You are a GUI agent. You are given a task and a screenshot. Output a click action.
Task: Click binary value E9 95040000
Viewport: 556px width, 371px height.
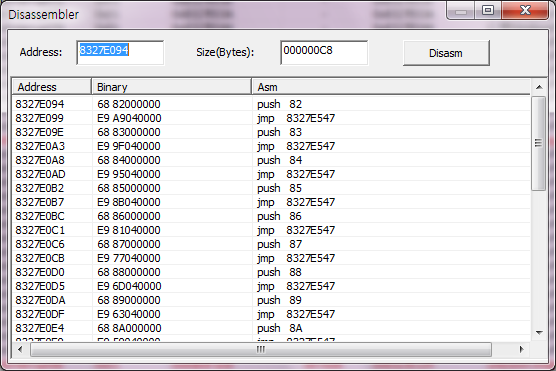point(129,174)
